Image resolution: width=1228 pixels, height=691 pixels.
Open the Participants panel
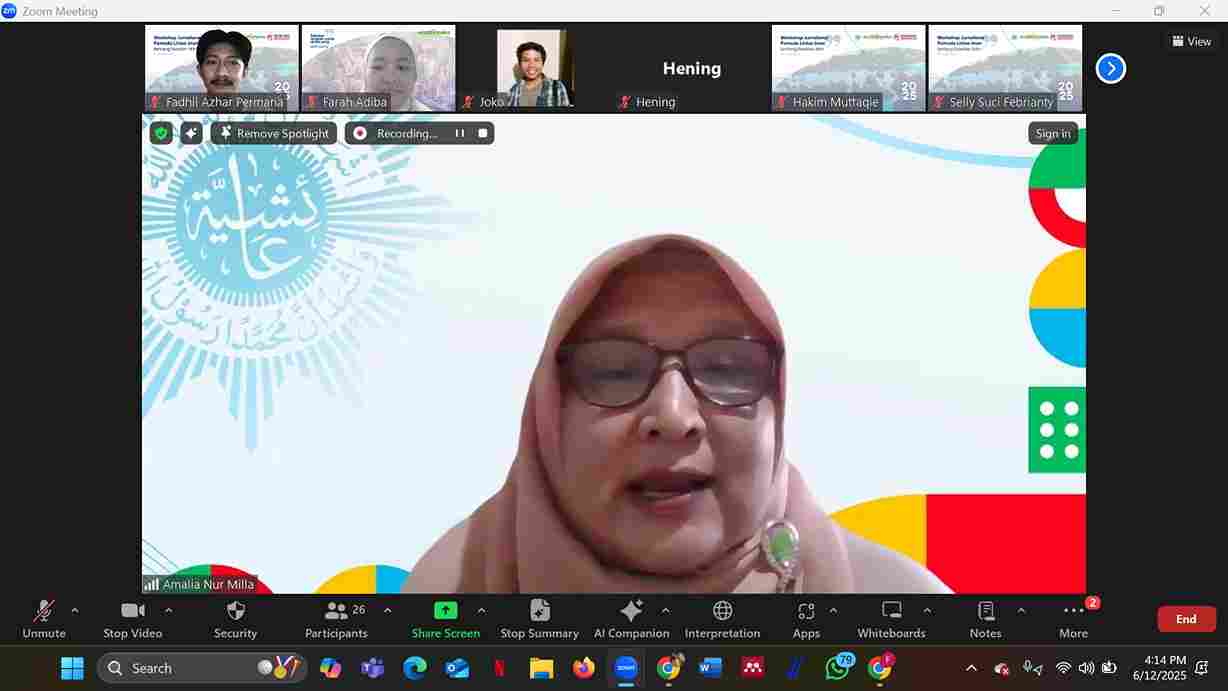tap(336, 618)
